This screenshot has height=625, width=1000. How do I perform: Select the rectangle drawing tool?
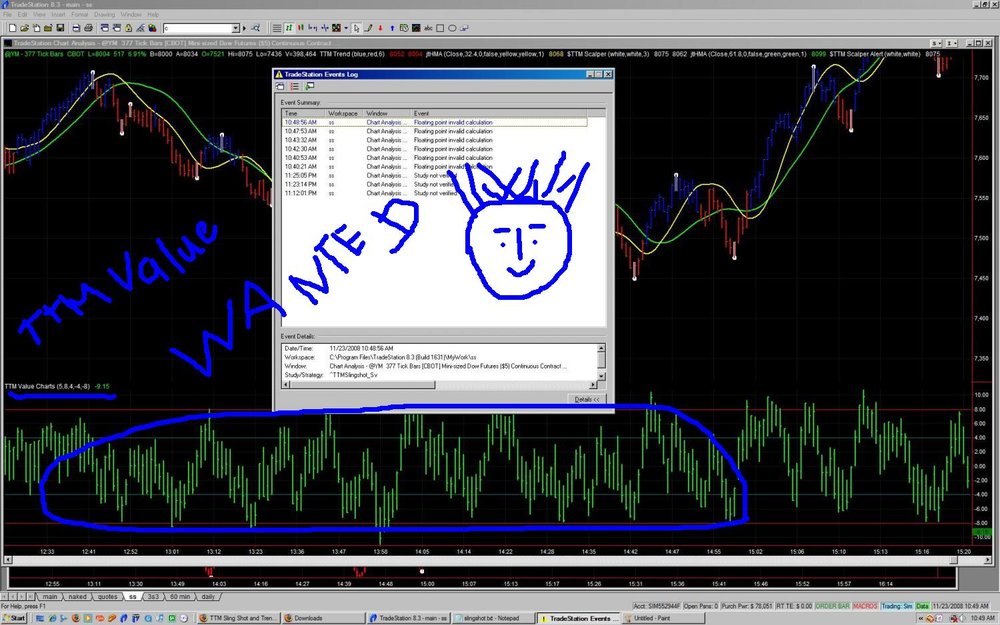pos(440,28)
